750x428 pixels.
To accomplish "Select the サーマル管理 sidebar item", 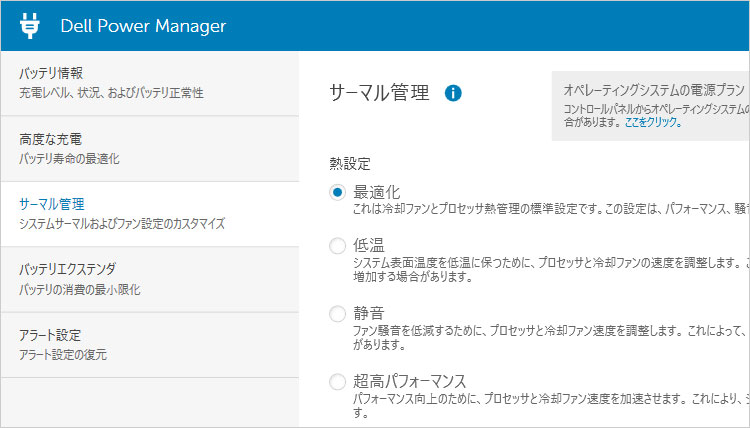I will [150, 214].
